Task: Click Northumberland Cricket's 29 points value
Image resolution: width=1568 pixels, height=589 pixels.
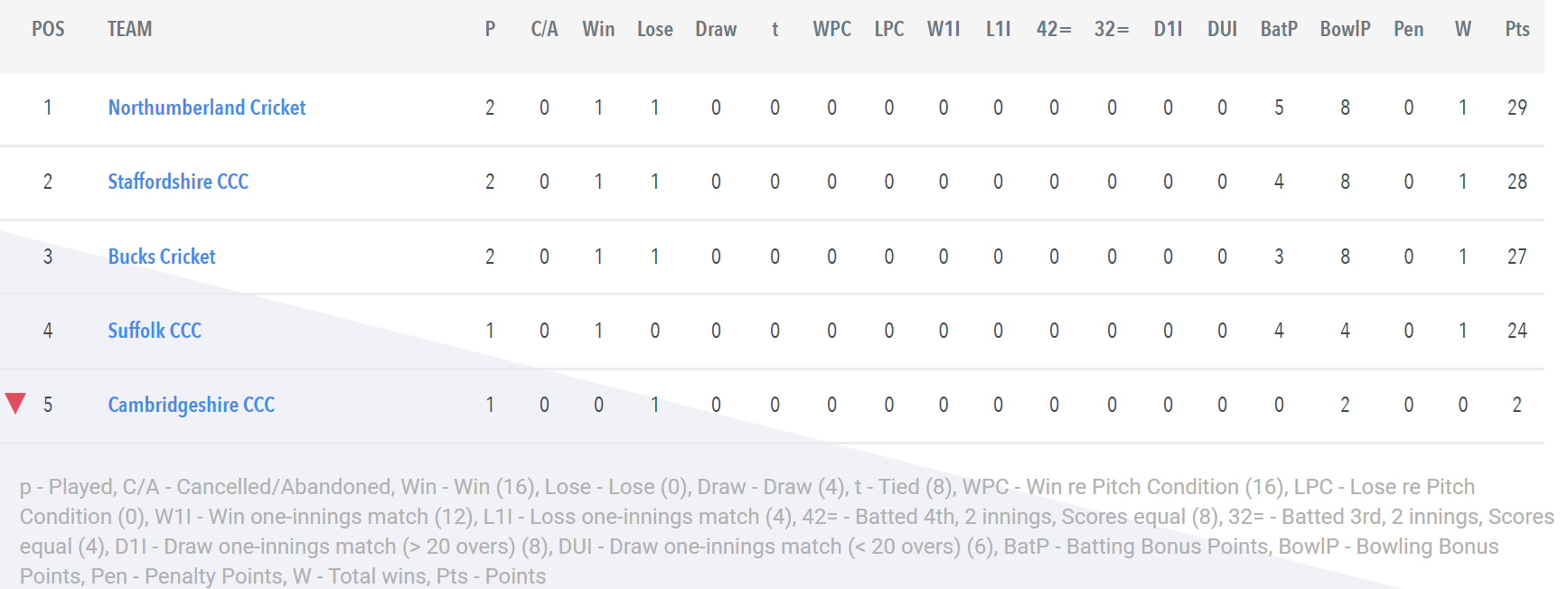Action: [1517, 108]
